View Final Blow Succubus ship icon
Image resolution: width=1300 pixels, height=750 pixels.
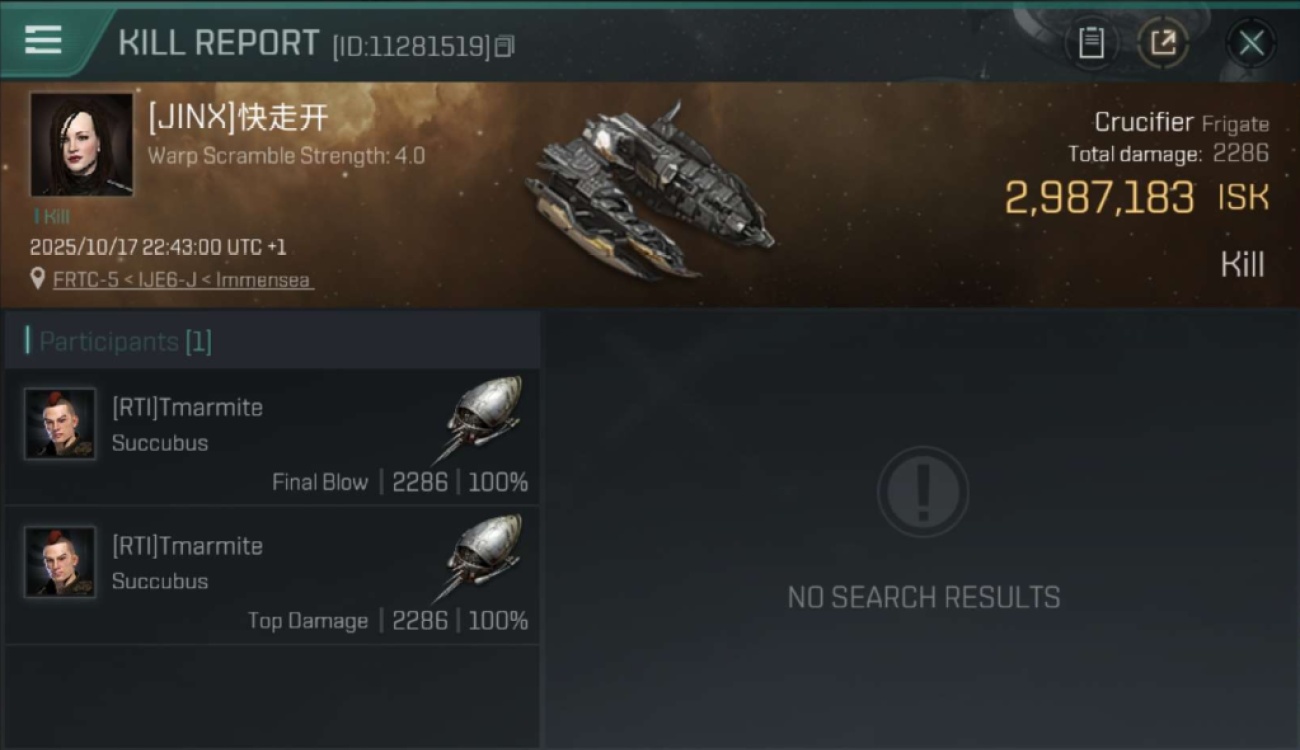coord(479,418)
